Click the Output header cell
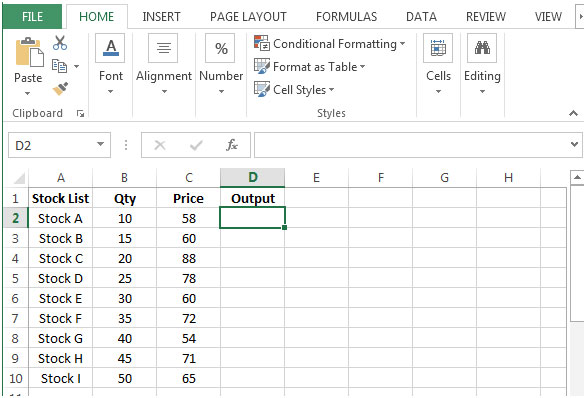Image resolution: width=586 pixels, height=398 pixels. tap(253, 198)
